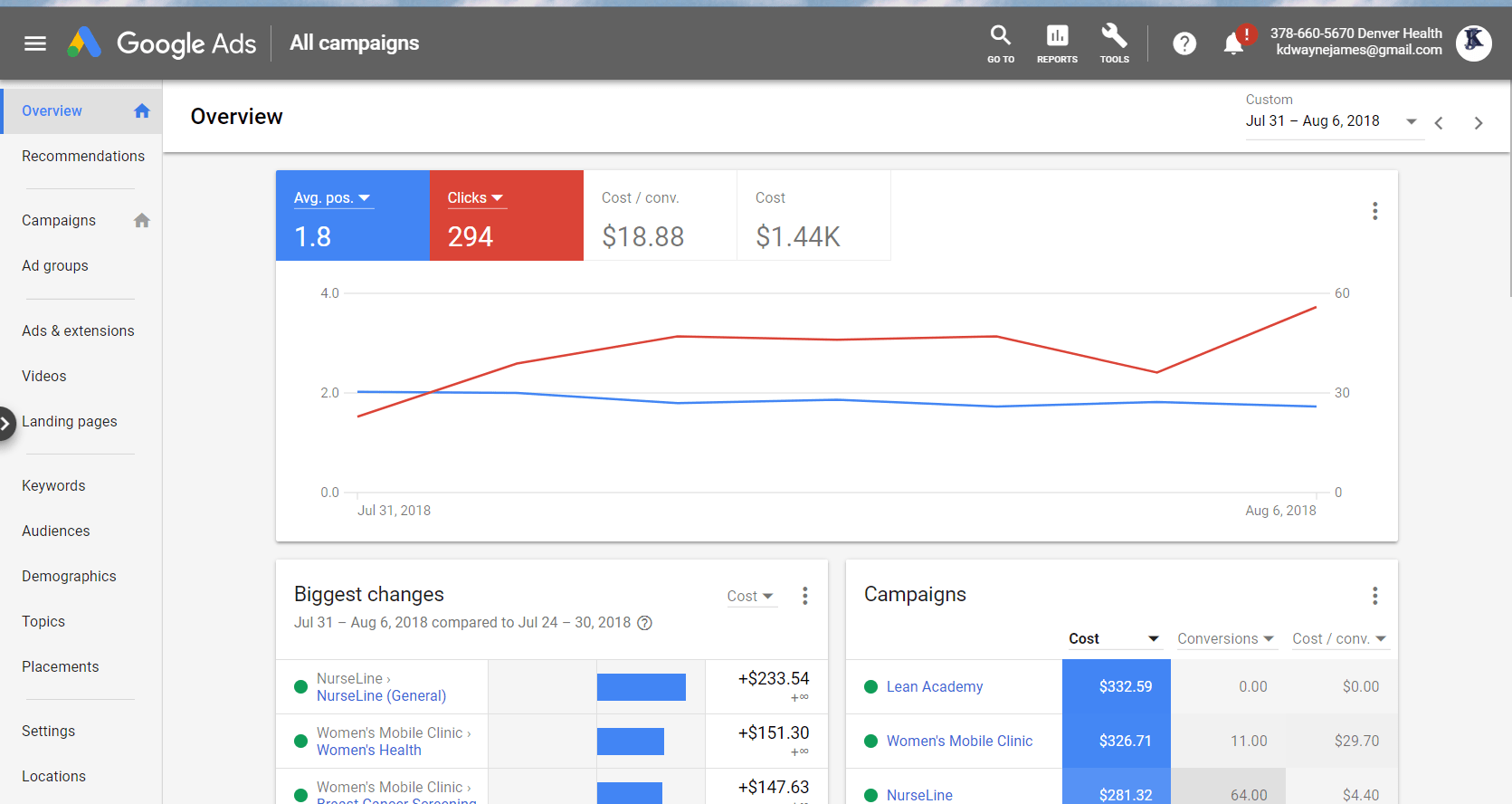The height and width of the screenshot is (804, 1512).
Task: Open the custom date range dropdown
Action: point(1331,121)
